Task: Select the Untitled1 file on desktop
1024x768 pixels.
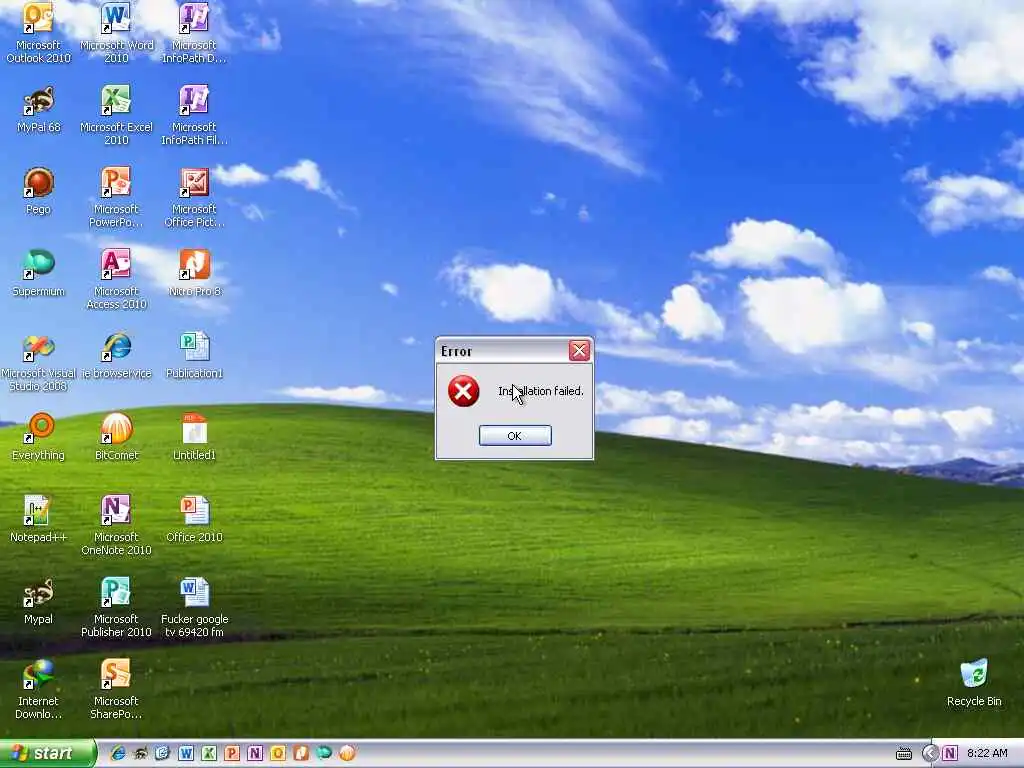Action: click(194, 438)
